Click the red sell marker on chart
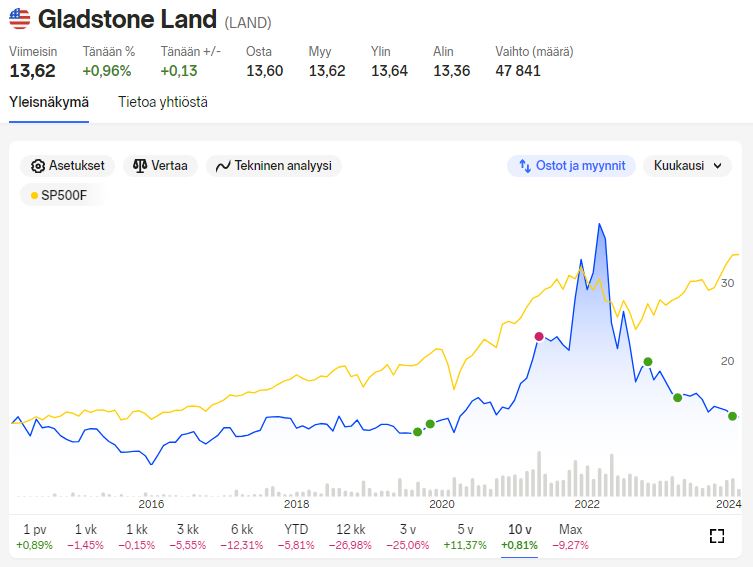The image size is (753, 567). [539, 337]
